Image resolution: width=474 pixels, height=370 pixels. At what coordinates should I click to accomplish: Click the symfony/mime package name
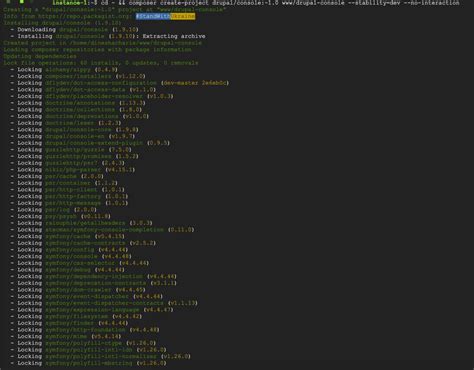click(x=66, y=336)
